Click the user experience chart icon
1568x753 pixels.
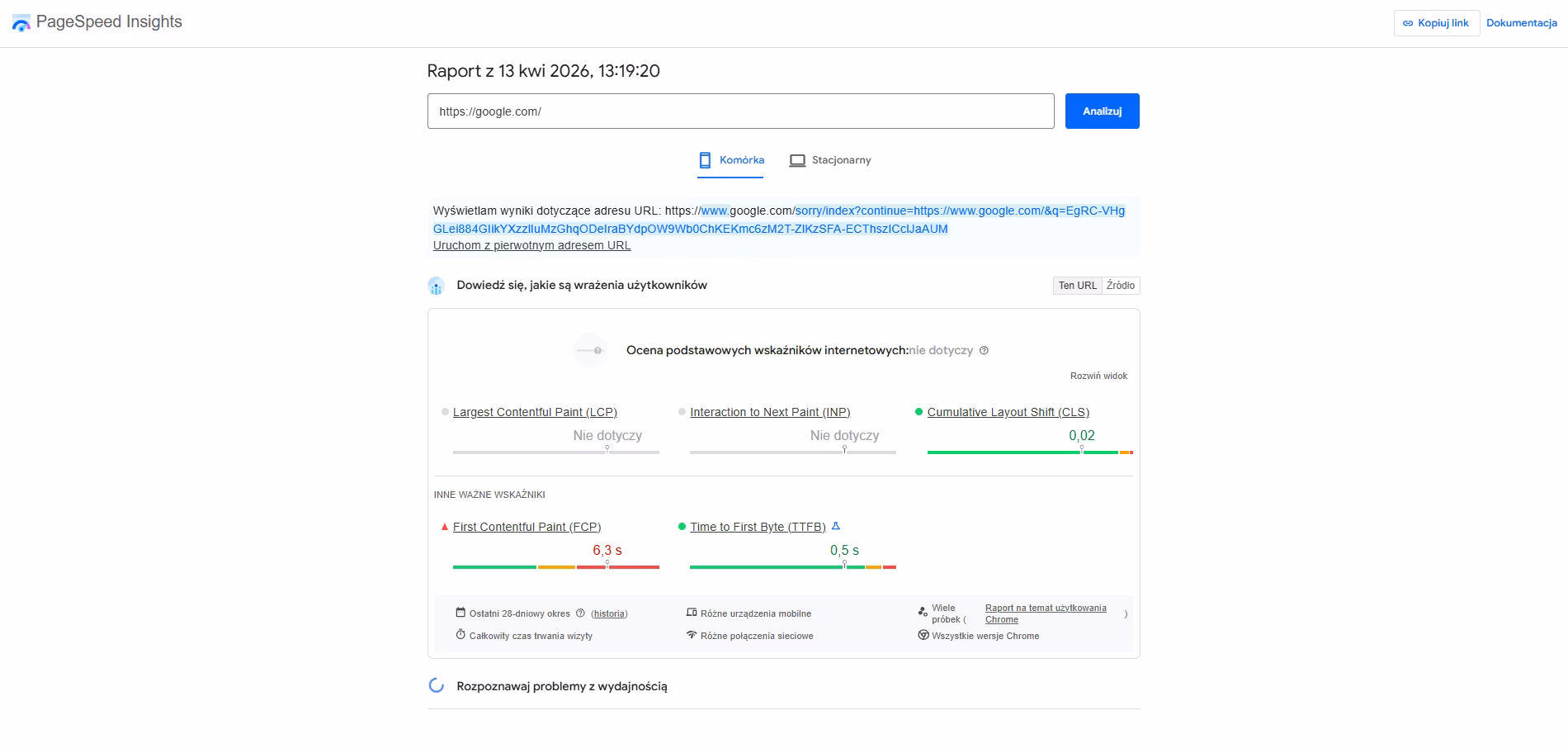click(437, 286)
